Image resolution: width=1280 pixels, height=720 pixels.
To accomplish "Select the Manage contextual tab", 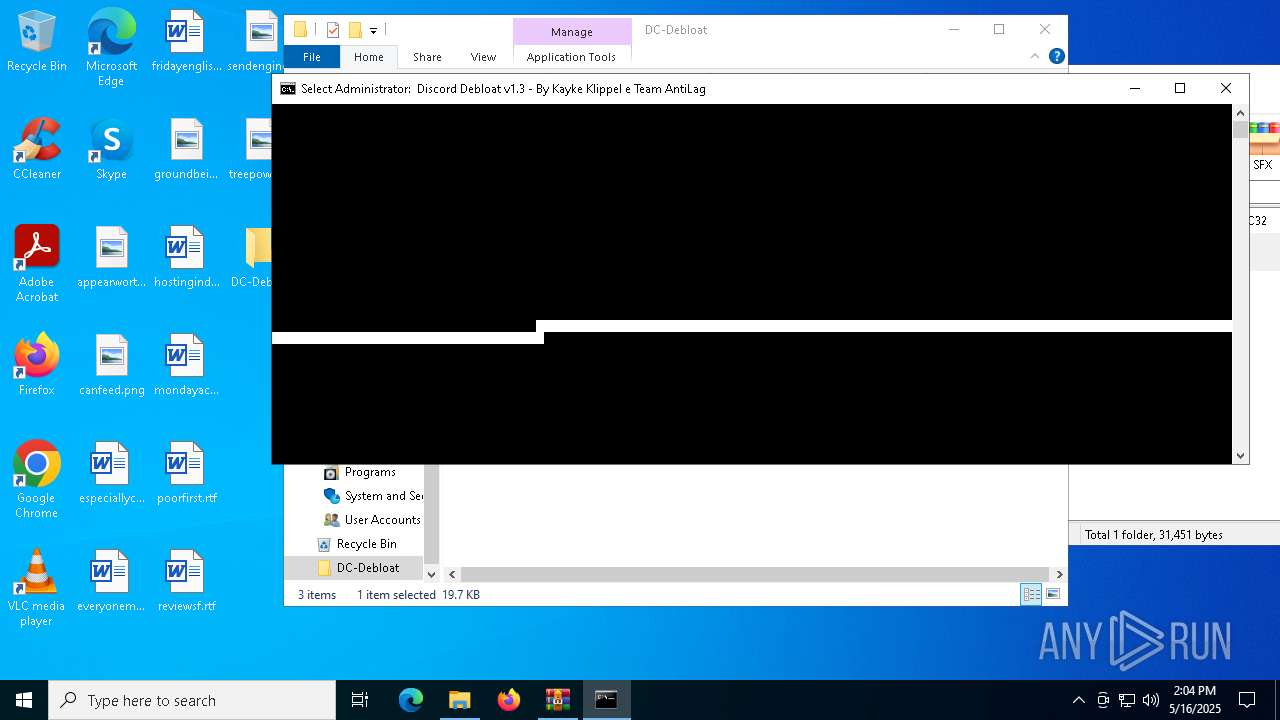I will (571, 32).
